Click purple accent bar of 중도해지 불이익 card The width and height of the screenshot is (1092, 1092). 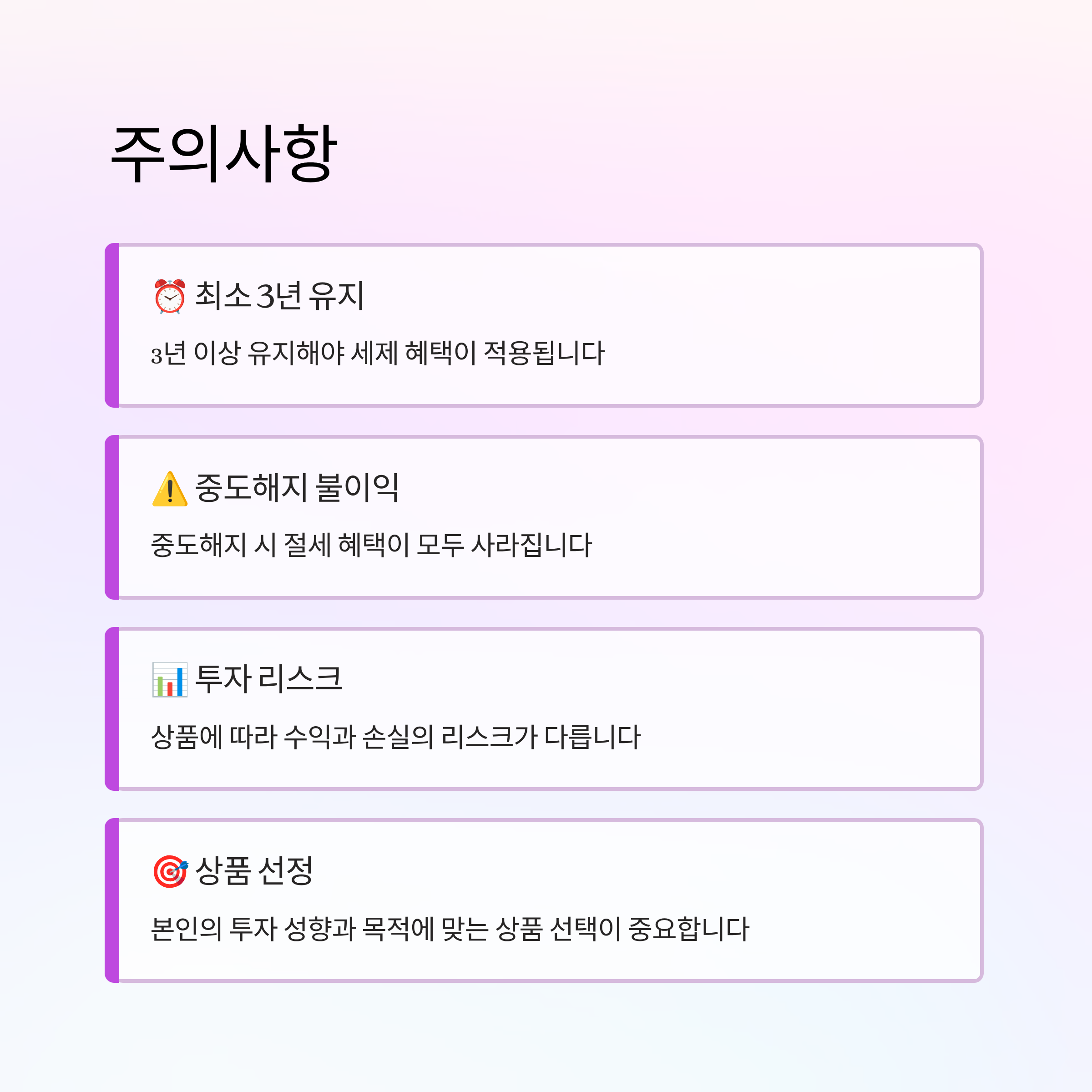tap(112, 517)
